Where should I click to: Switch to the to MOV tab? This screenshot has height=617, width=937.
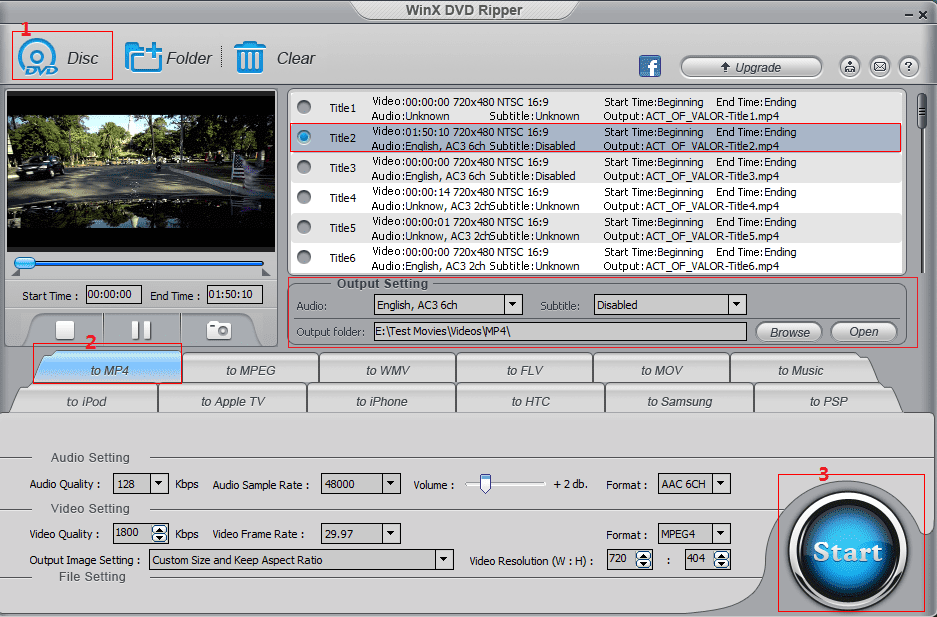(x=662, y=370)
